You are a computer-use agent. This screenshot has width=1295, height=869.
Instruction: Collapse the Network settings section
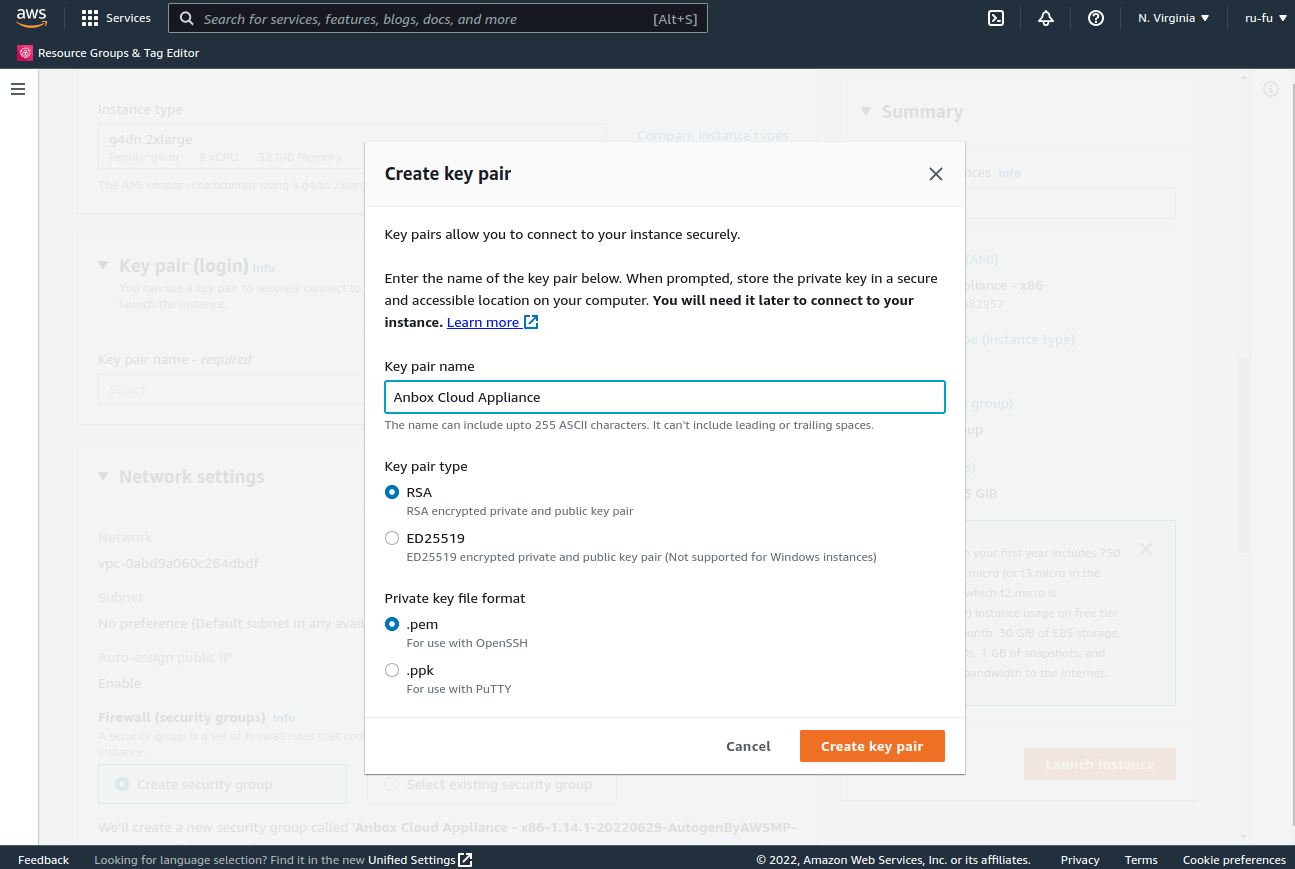[103, 477]
